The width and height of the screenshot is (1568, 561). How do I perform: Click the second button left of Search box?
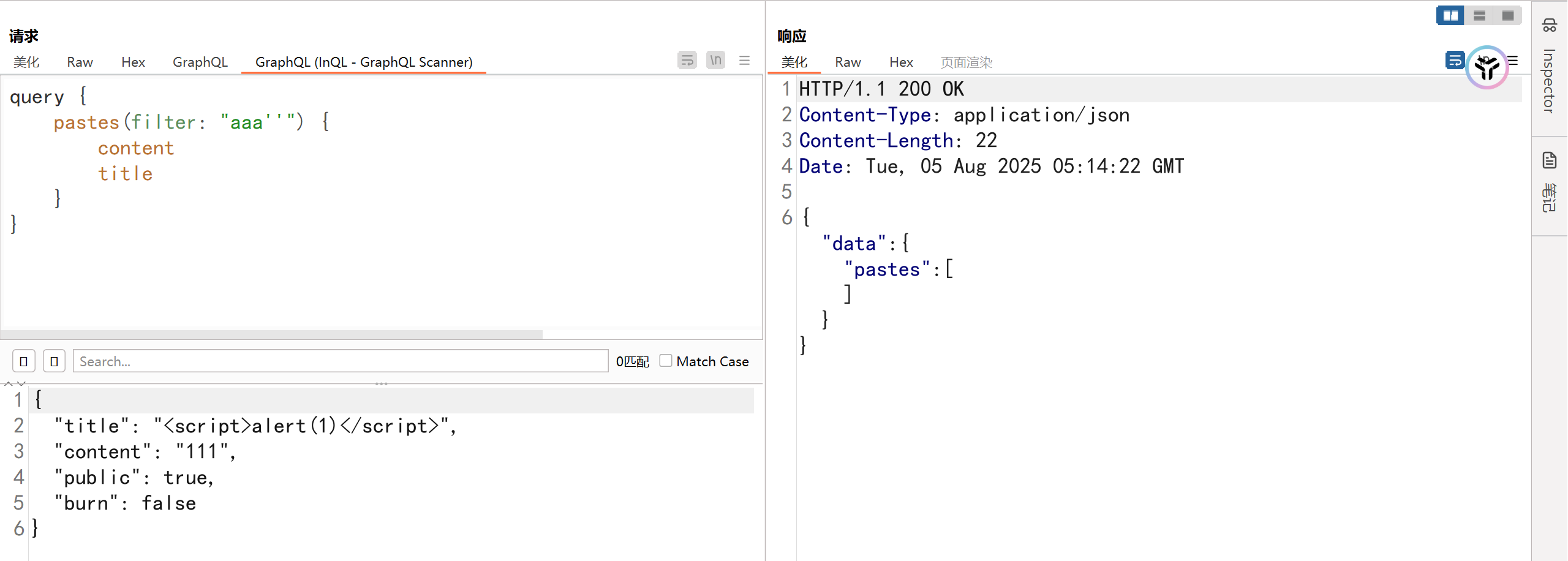pyautogui.click(x=54, y=361)
